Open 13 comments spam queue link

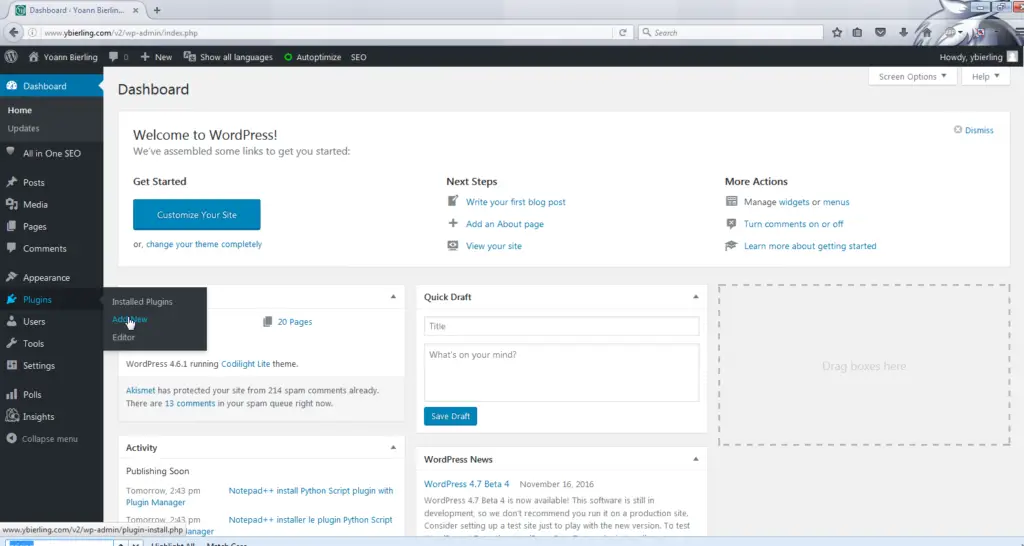[189, 404]
